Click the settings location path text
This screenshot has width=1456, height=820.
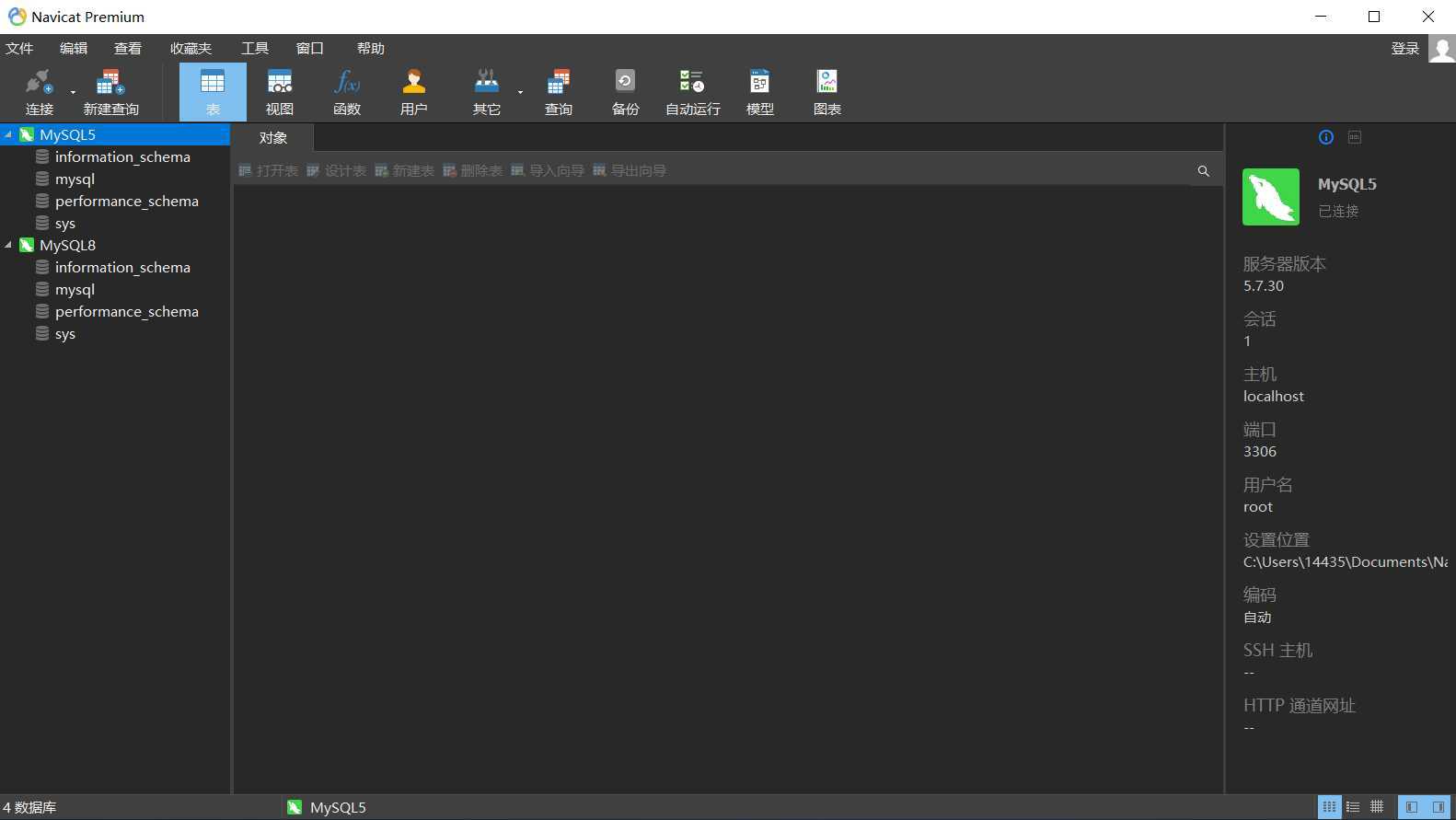click(x=1346, y=562)
